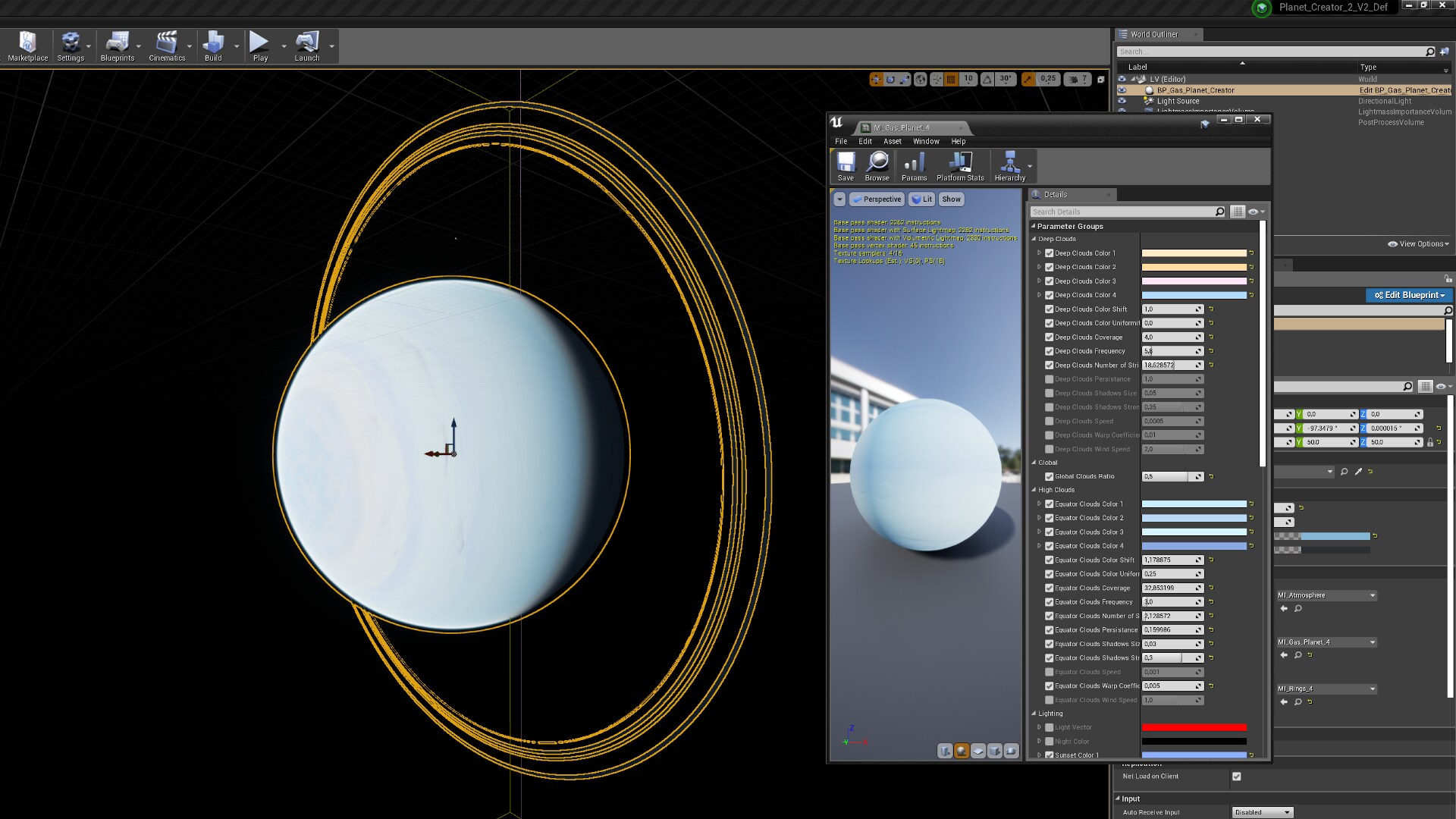Click the Params icon in the toolbar
Image resolution: width=1456 pixels, height=819 pixels.
[x=915, y=165]
